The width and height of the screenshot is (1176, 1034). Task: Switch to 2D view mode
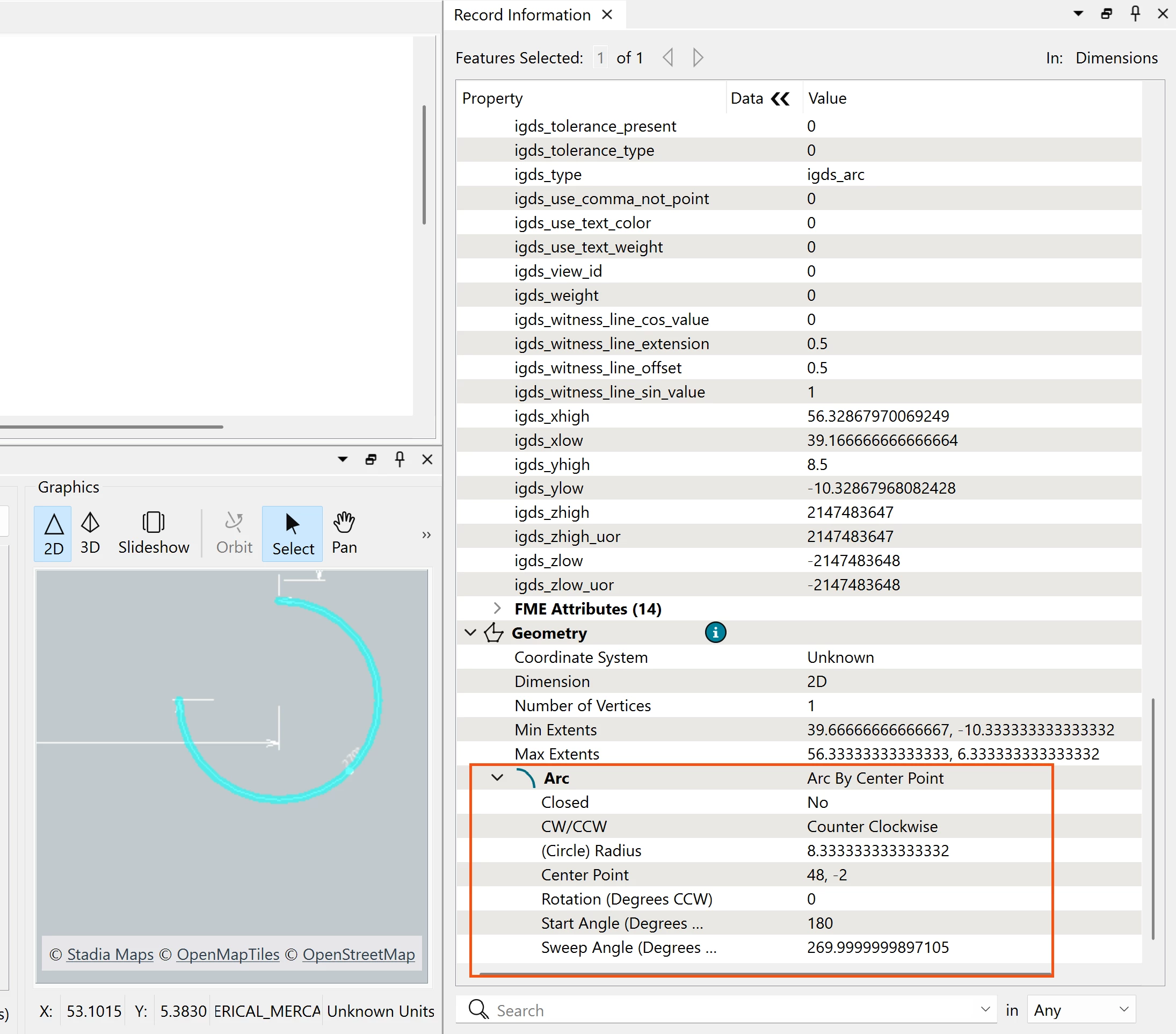[53, 533]
